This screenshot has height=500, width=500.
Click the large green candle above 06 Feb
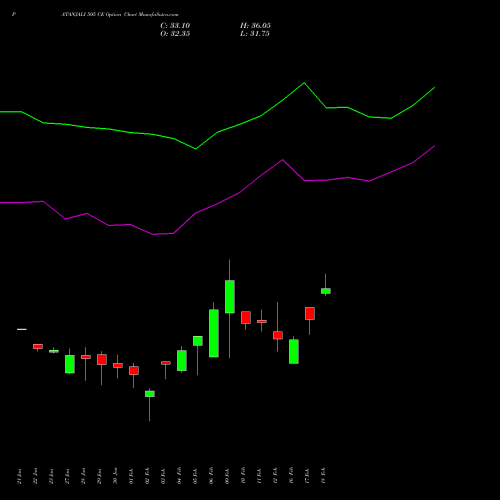[x=214, y=333]
